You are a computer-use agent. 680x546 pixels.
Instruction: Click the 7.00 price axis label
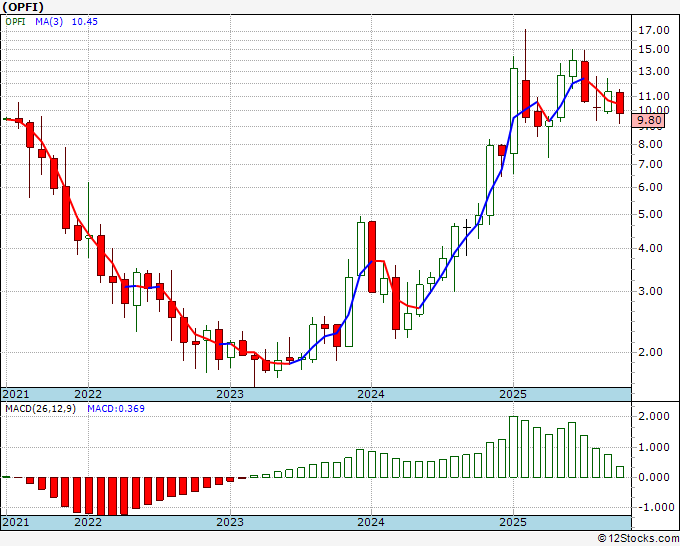coord(651,164)
